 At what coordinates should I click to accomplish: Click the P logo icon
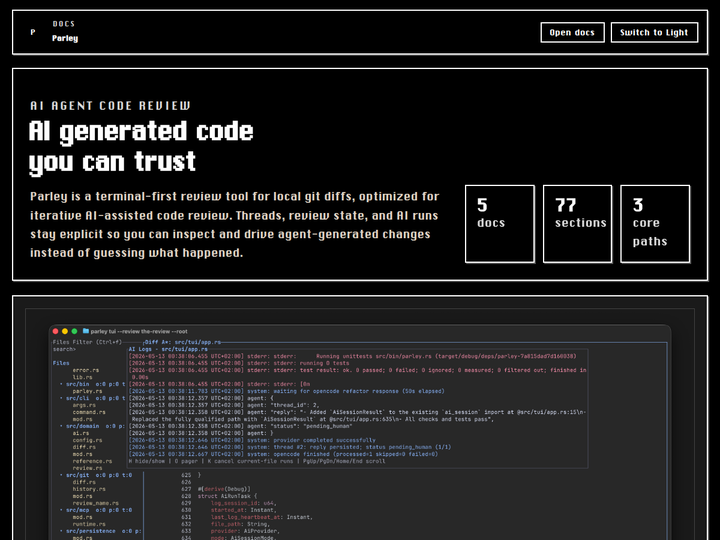[x=33, y=32]
